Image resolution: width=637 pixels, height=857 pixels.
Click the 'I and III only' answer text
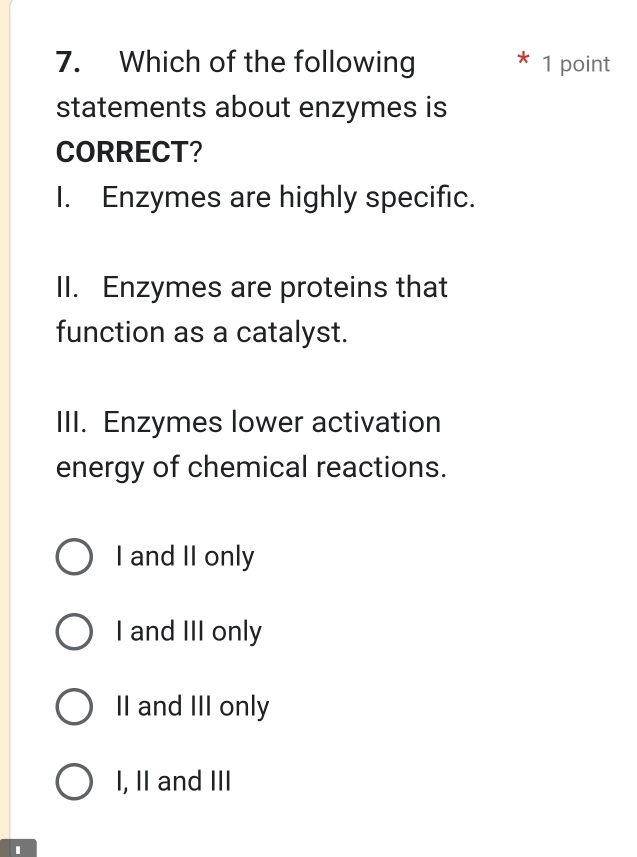(187, 632)
